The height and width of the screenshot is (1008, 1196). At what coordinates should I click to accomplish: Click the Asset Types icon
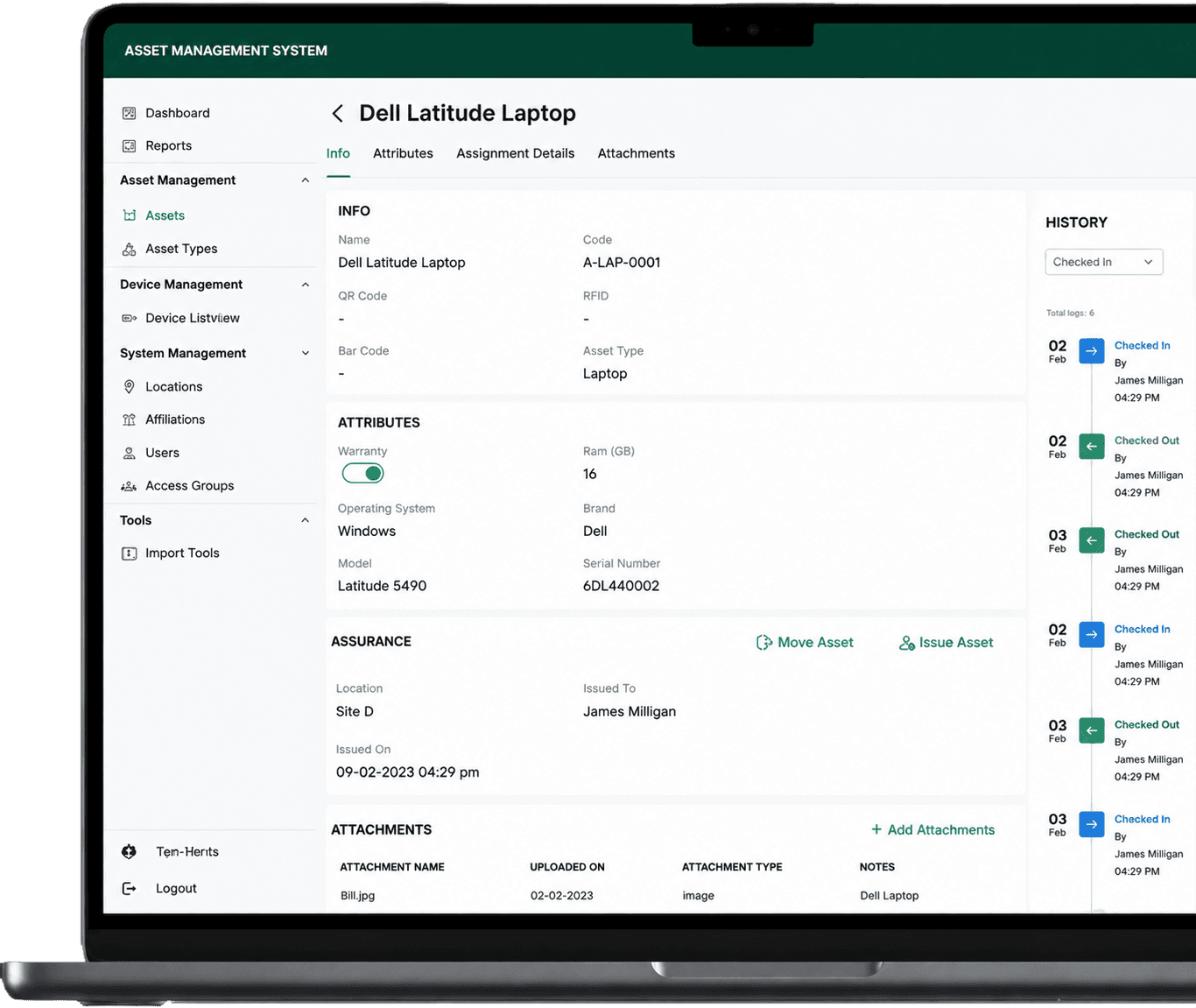click(x=129, y=249)
